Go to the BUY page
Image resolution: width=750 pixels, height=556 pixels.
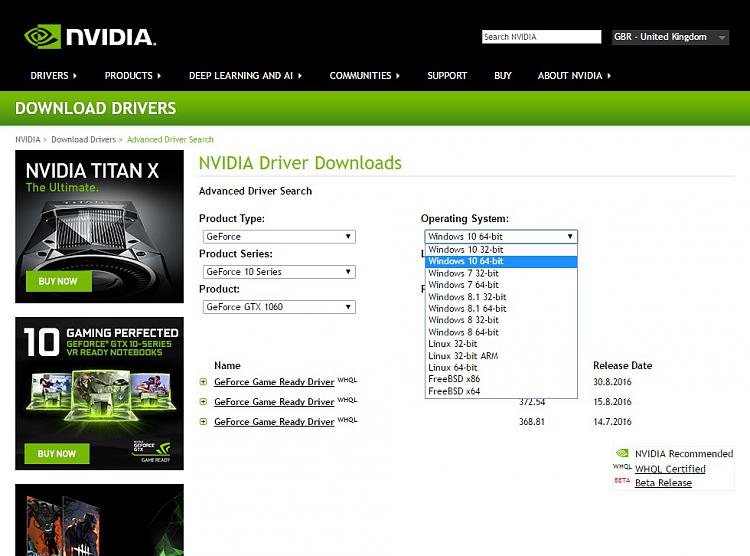tap(503, 76)
